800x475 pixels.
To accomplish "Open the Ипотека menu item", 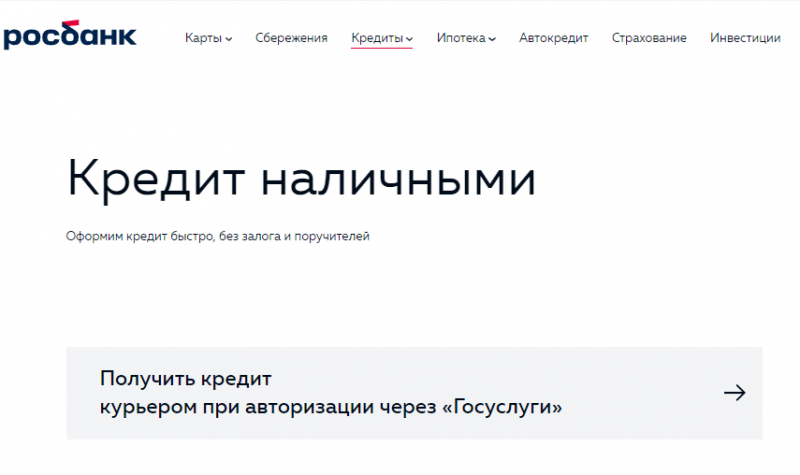I will click(461, 38).
